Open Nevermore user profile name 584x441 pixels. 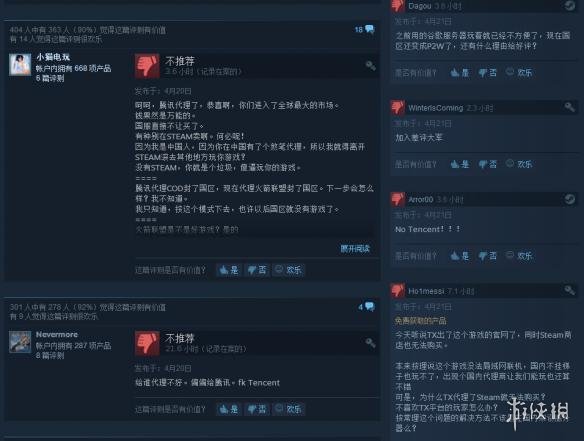pyautogui.click(x=57, y=334)
